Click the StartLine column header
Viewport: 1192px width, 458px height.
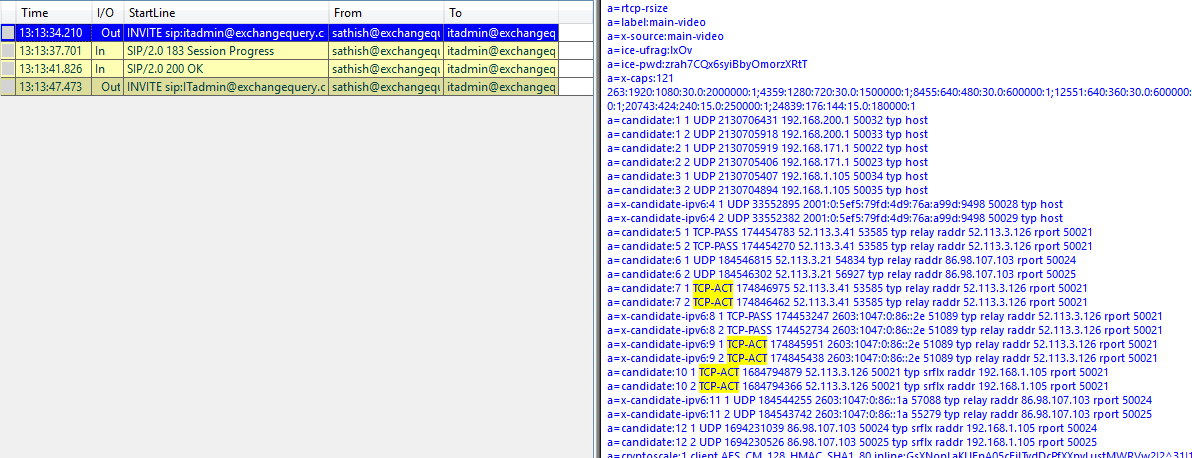[x=226, y=13]
